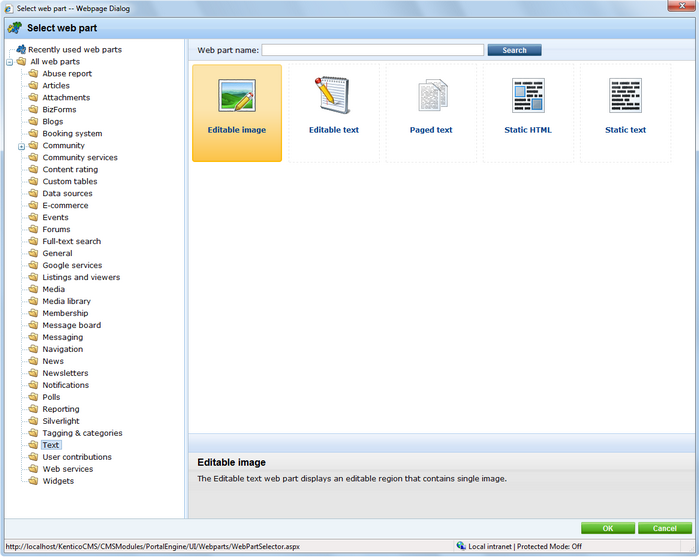Focus the Web part name field

372,50
